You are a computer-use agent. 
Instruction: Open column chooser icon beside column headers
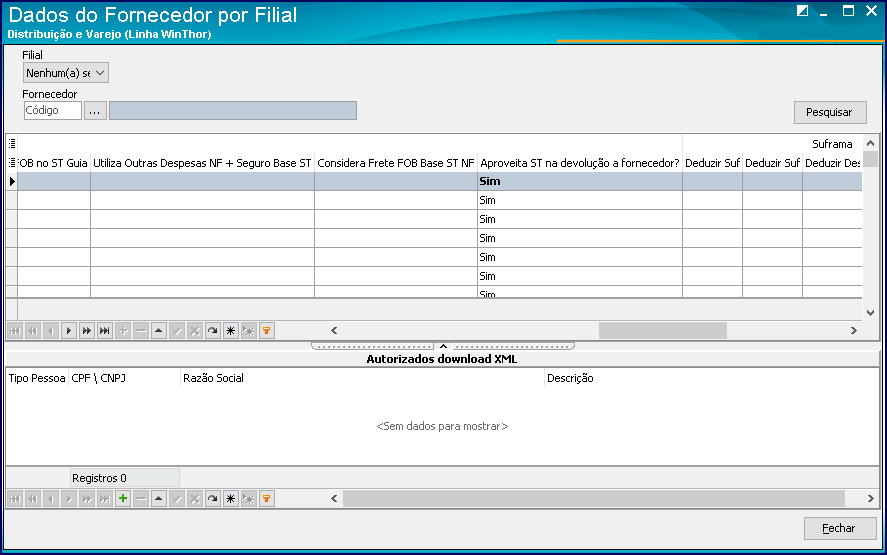point(12,163)
